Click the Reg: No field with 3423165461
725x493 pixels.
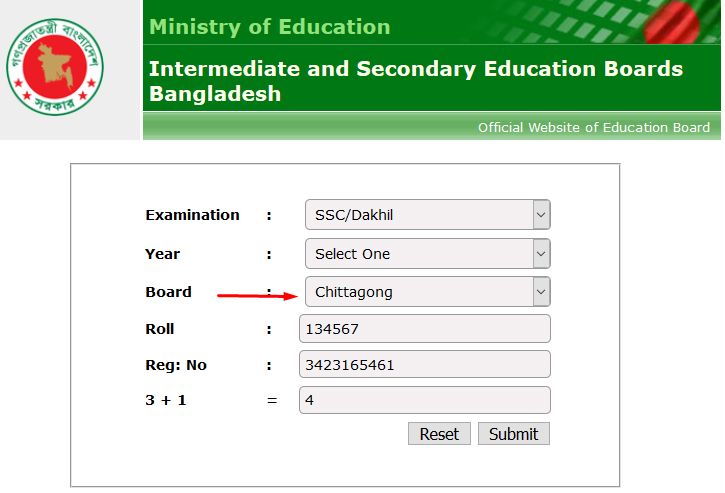click(425, 364)
